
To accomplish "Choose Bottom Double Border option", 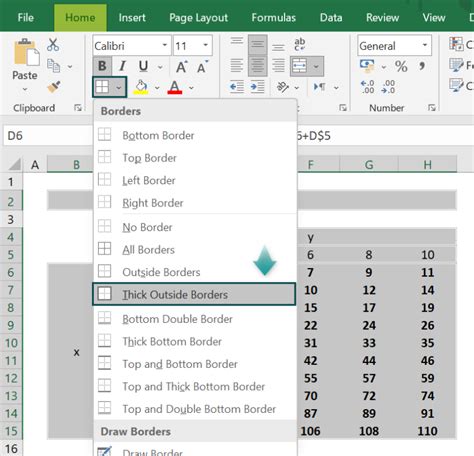I will (x=194, y=319).
